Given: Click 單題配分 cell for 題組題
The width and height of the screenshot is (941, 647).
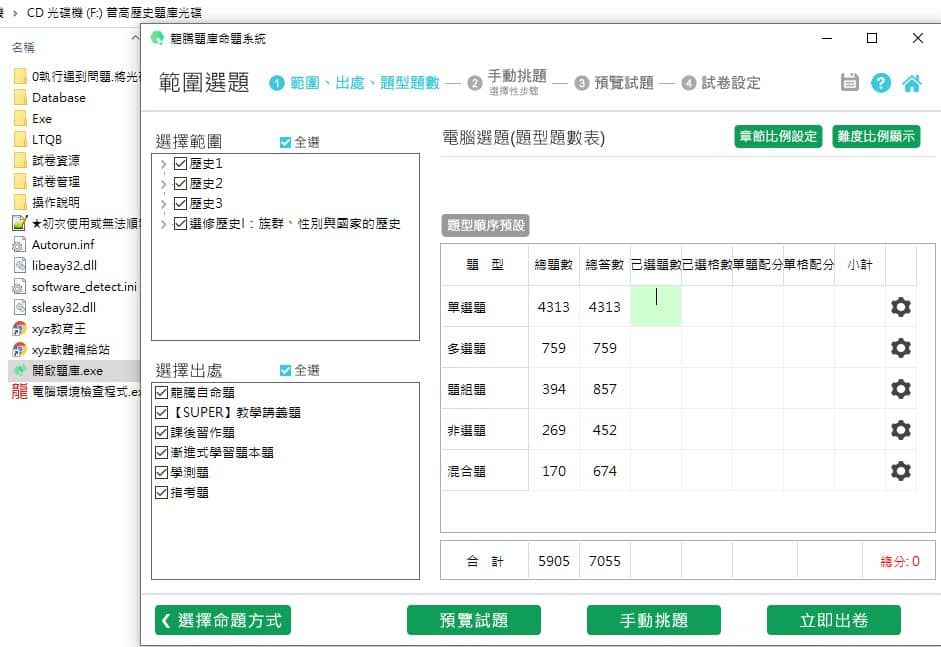Looking at the screenshot, I should click(757, 389).
